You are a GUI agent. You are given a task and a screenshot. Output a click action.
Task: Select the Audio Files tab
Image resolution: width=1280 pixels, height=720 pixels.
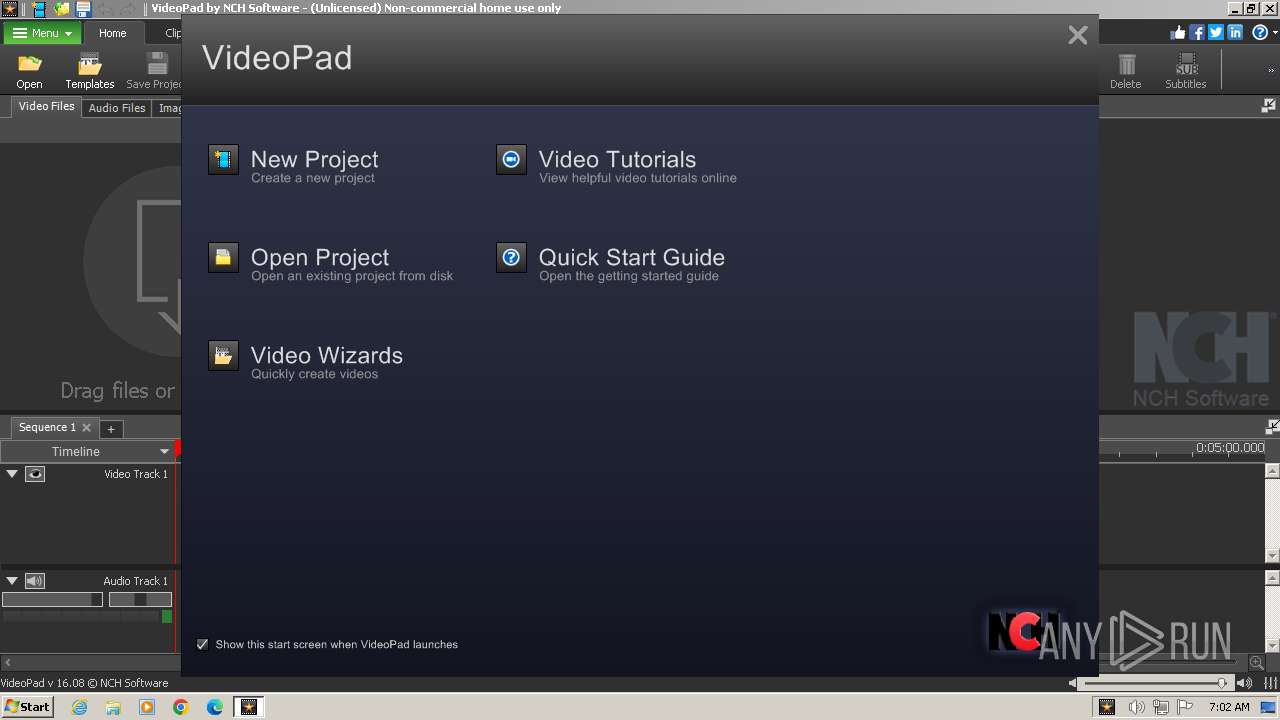pyautogui.click(x=117, y=108)
